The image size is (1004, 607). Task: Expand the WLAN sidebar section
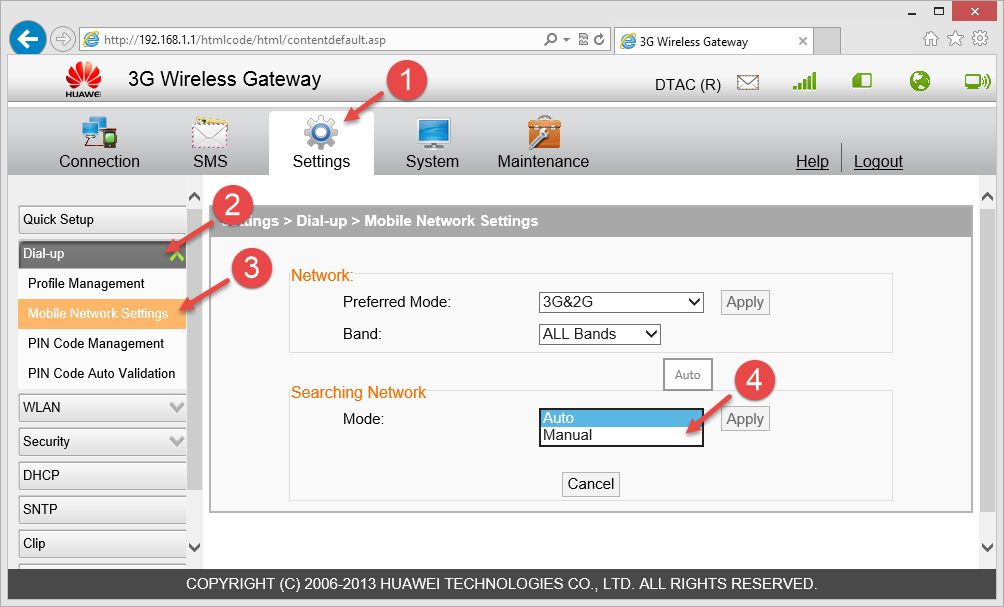[102, 408]
